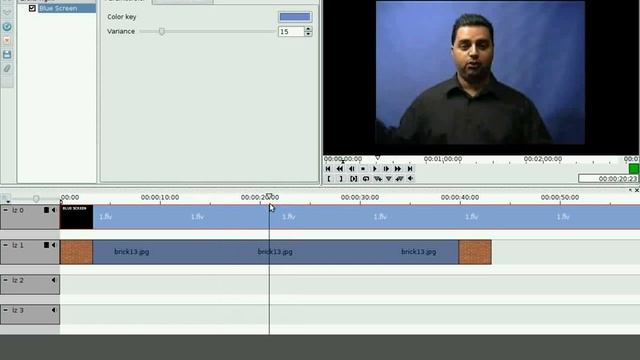Play the video in the monitor
The height and width of the screenshot is (360, 640).
[x=375, y=169]
